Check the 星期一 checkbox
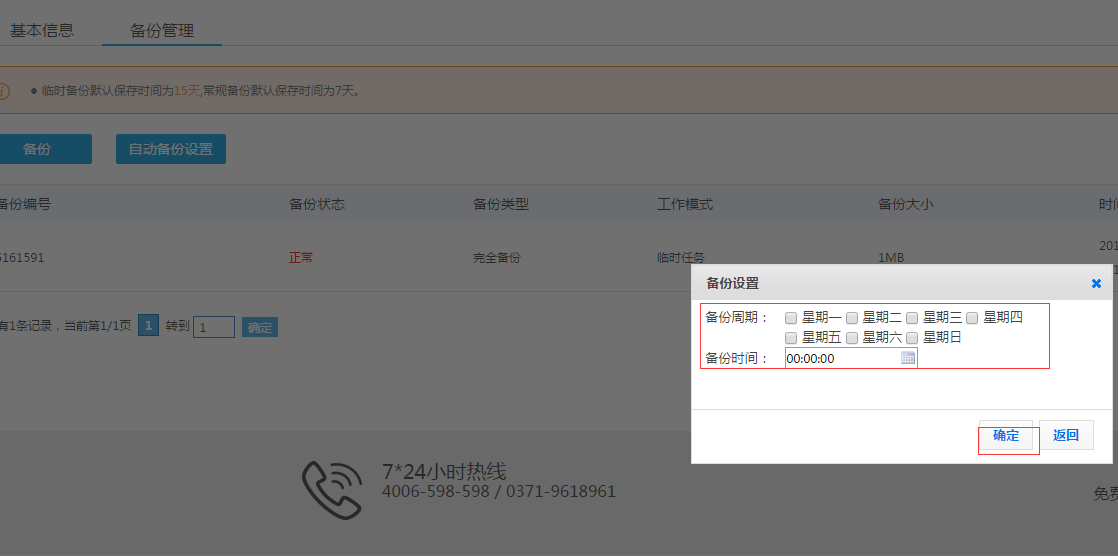This screenshot has width=1118, height=556. [x=791, y=318]
